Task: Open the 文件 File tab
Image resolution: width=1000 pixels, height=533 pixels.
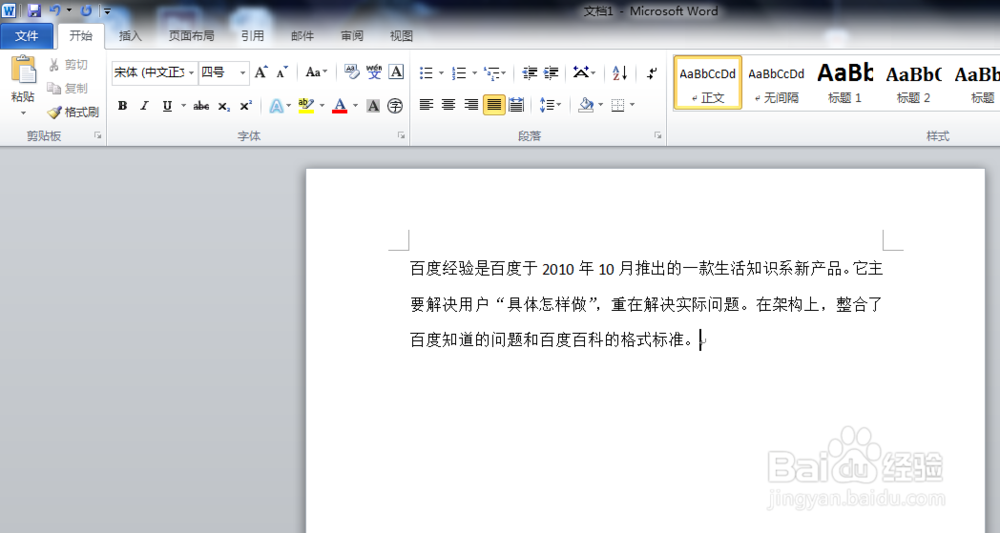Action: [27, 36]
